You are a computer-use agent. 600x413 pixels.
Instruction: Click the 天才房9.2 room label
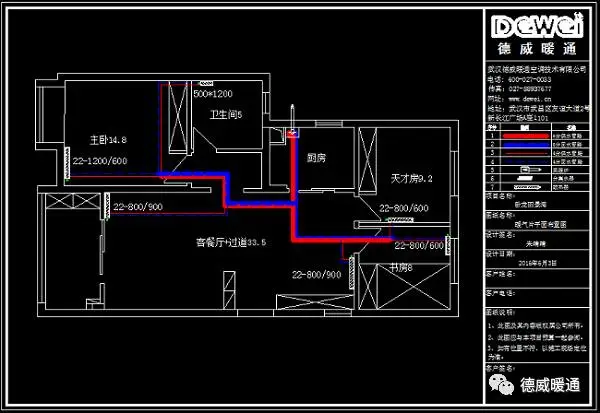click(x=411, y=178)
